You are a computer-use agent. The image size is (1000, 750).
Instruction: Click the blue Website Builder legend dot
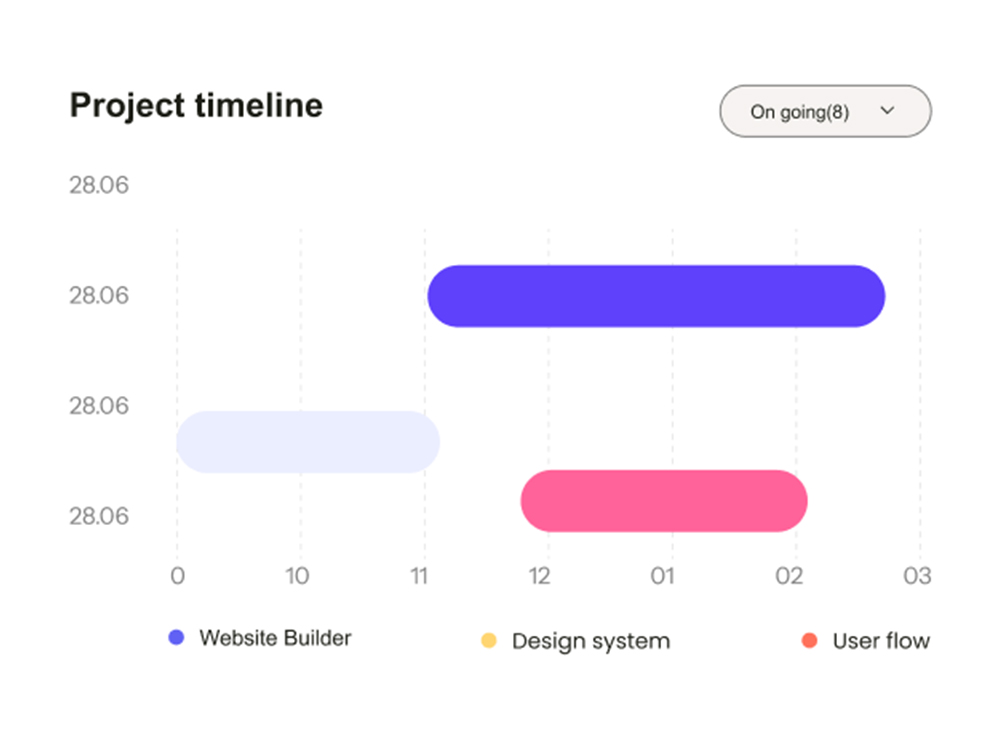[179, 637]
